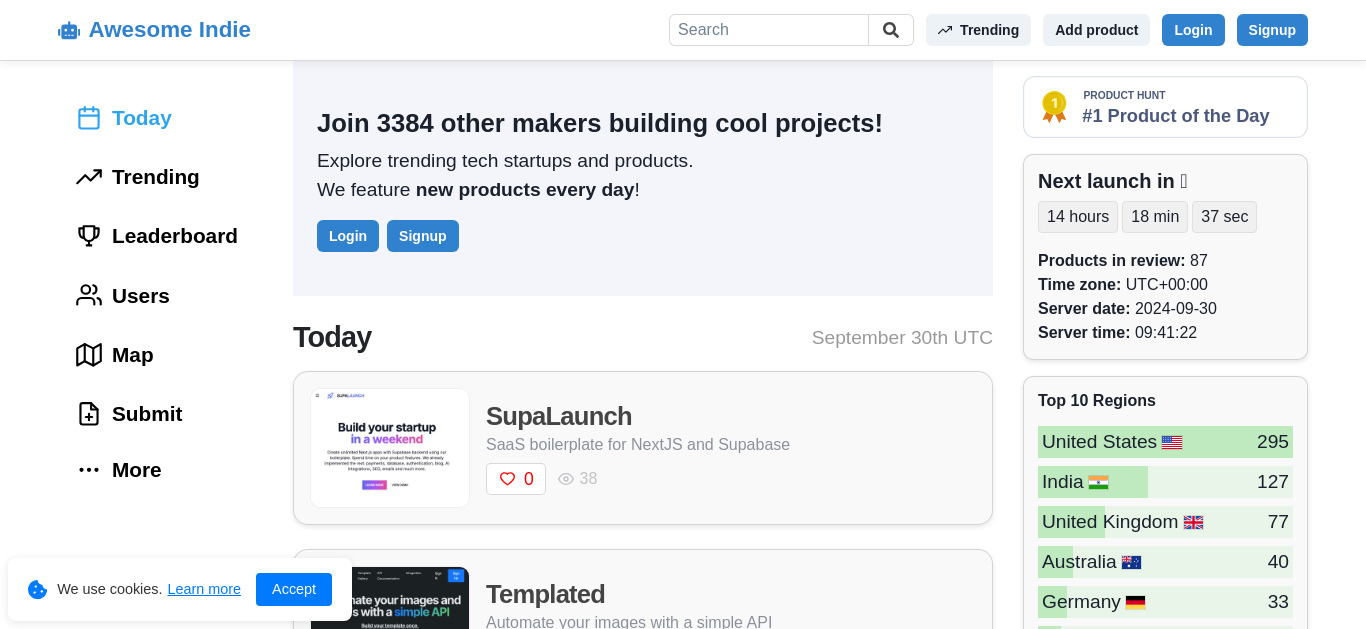The height and width of the screenshot is (629, 1366).
Task: Click the header Login button
Action: click(x=1193, y=30)
